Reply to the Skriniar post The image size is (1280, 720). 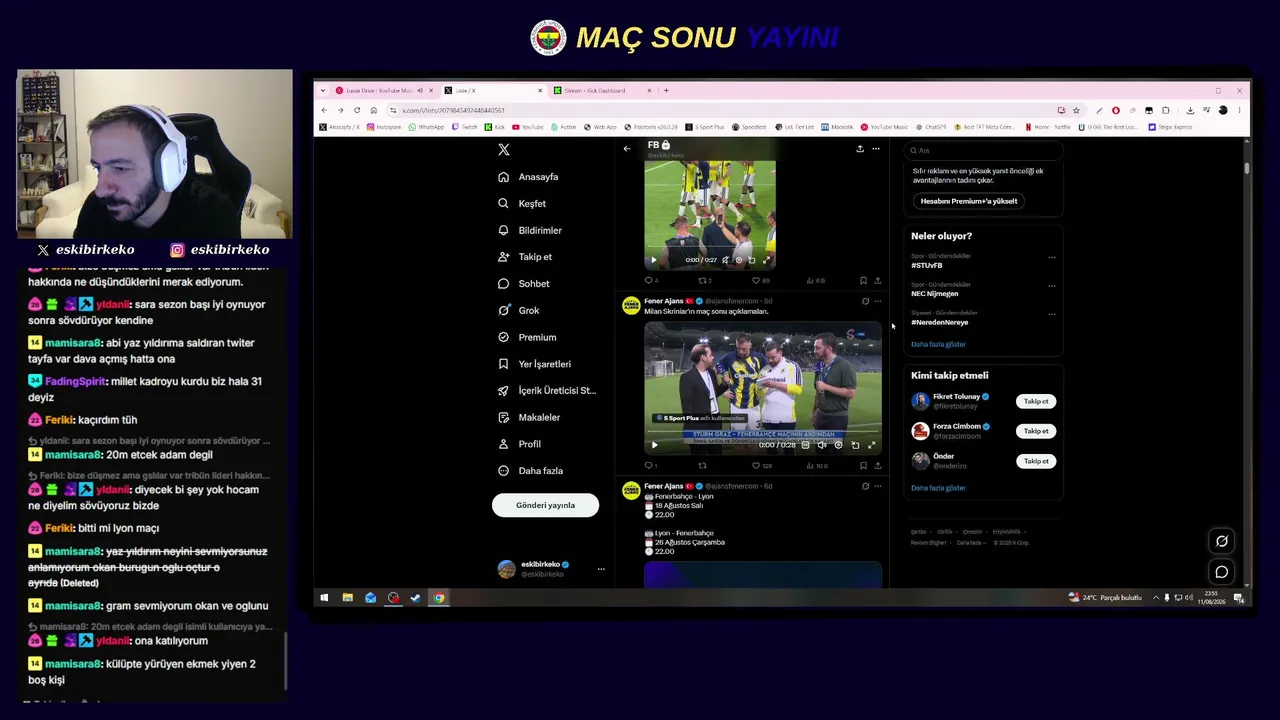(x=649, y=466)
